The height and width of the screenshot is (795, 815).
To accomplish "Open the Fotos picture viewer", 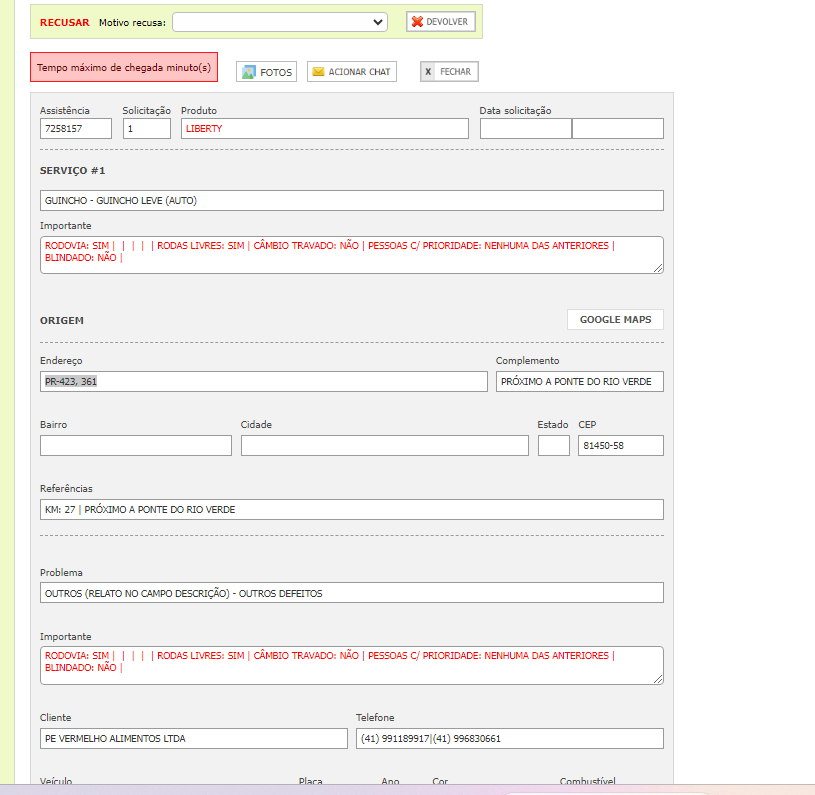I will tap(266, 72).
